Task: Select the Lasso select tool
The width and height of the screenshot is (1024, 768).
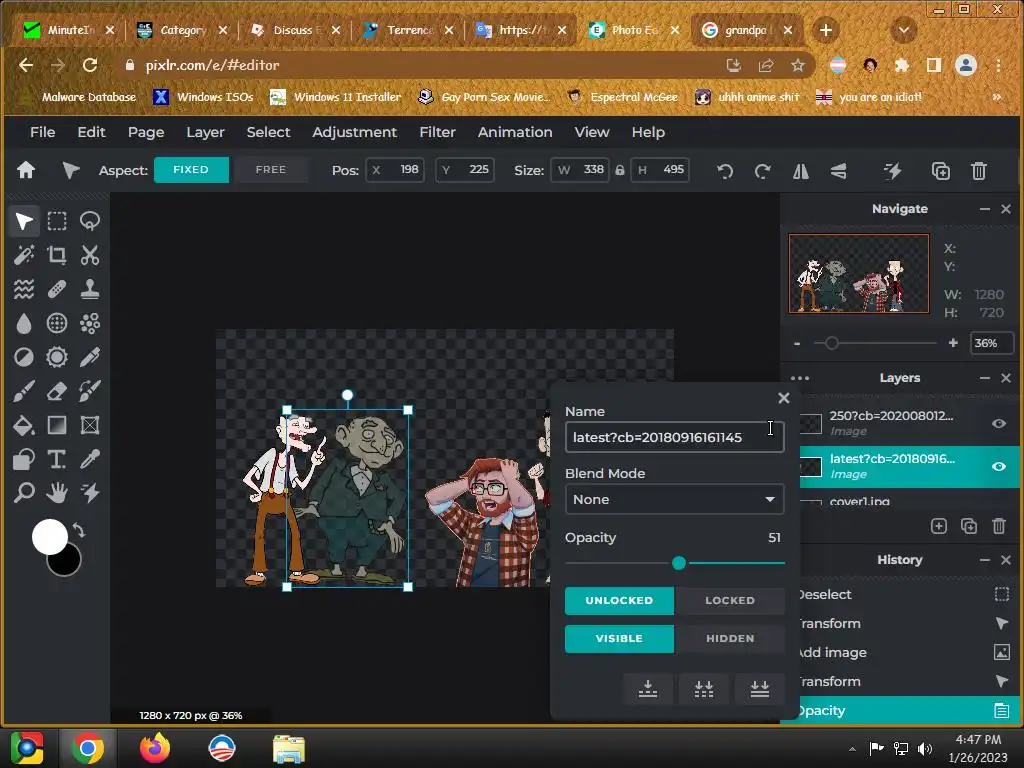Action: click(x=90, y=221)
